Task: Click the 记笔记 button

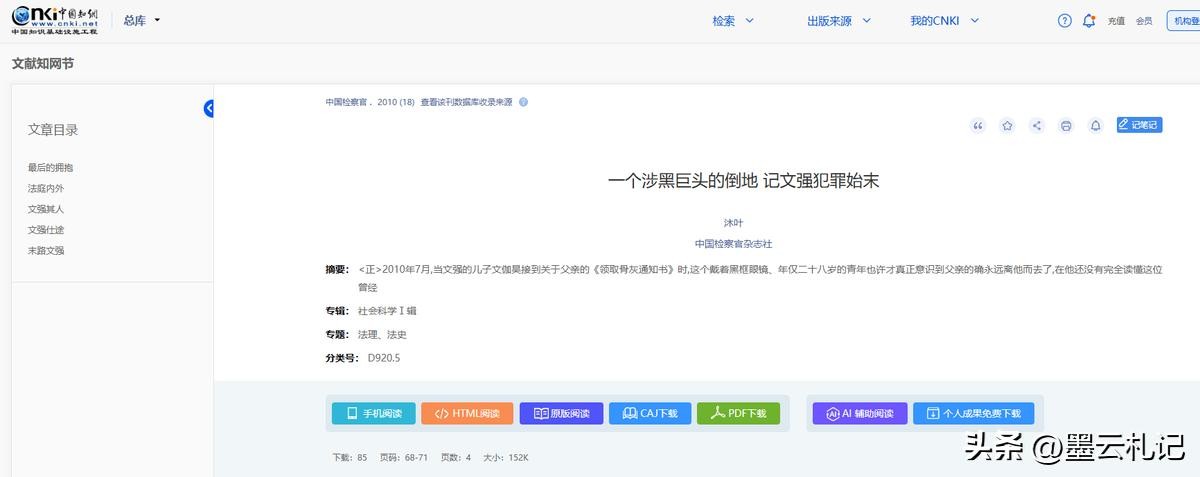Action: [1139, 125]
